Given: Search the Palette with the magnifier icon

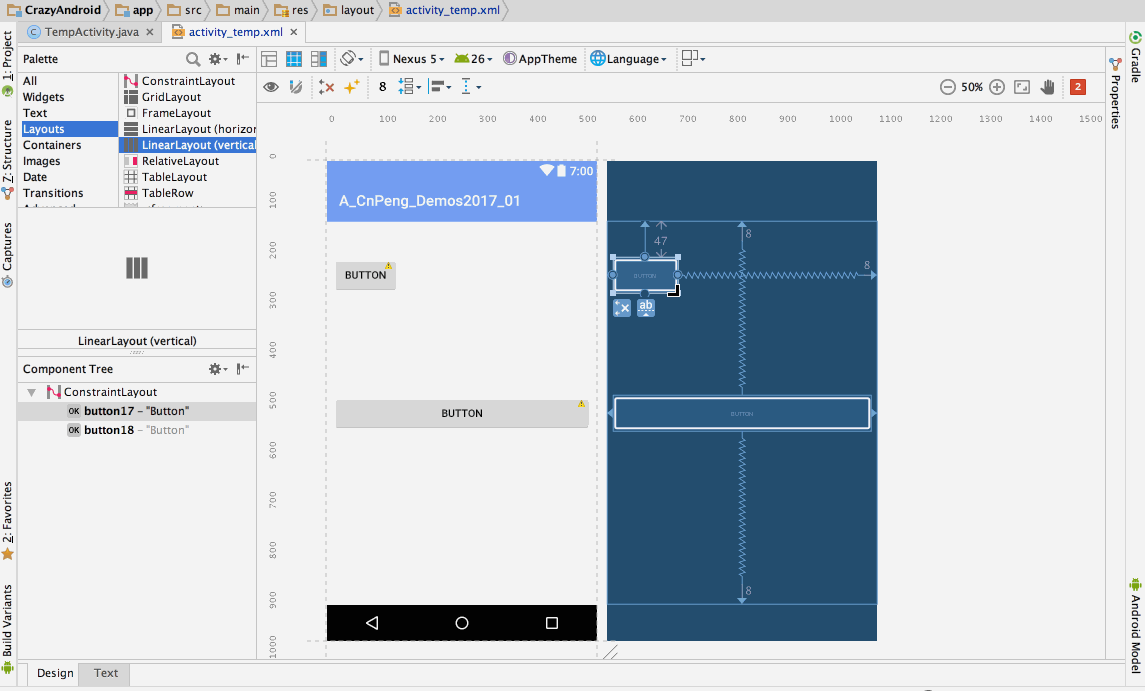Looking at the screenshot, I should coord(193,59).
